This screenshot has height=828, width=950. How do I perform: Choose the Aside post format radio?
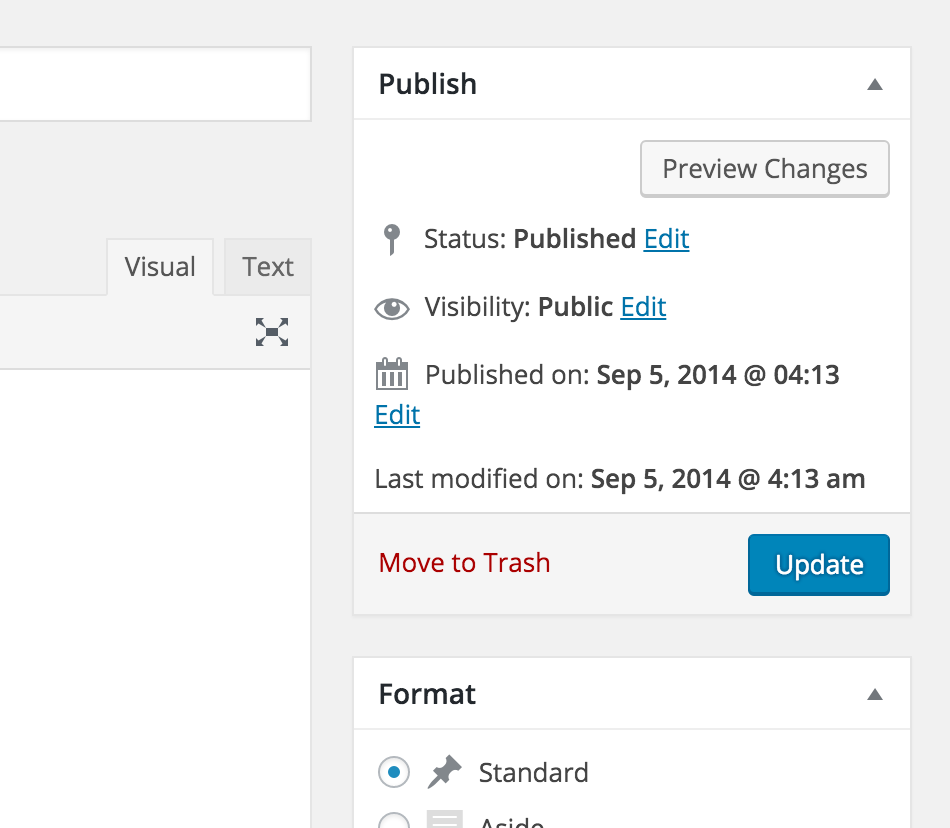pos(394,822)
